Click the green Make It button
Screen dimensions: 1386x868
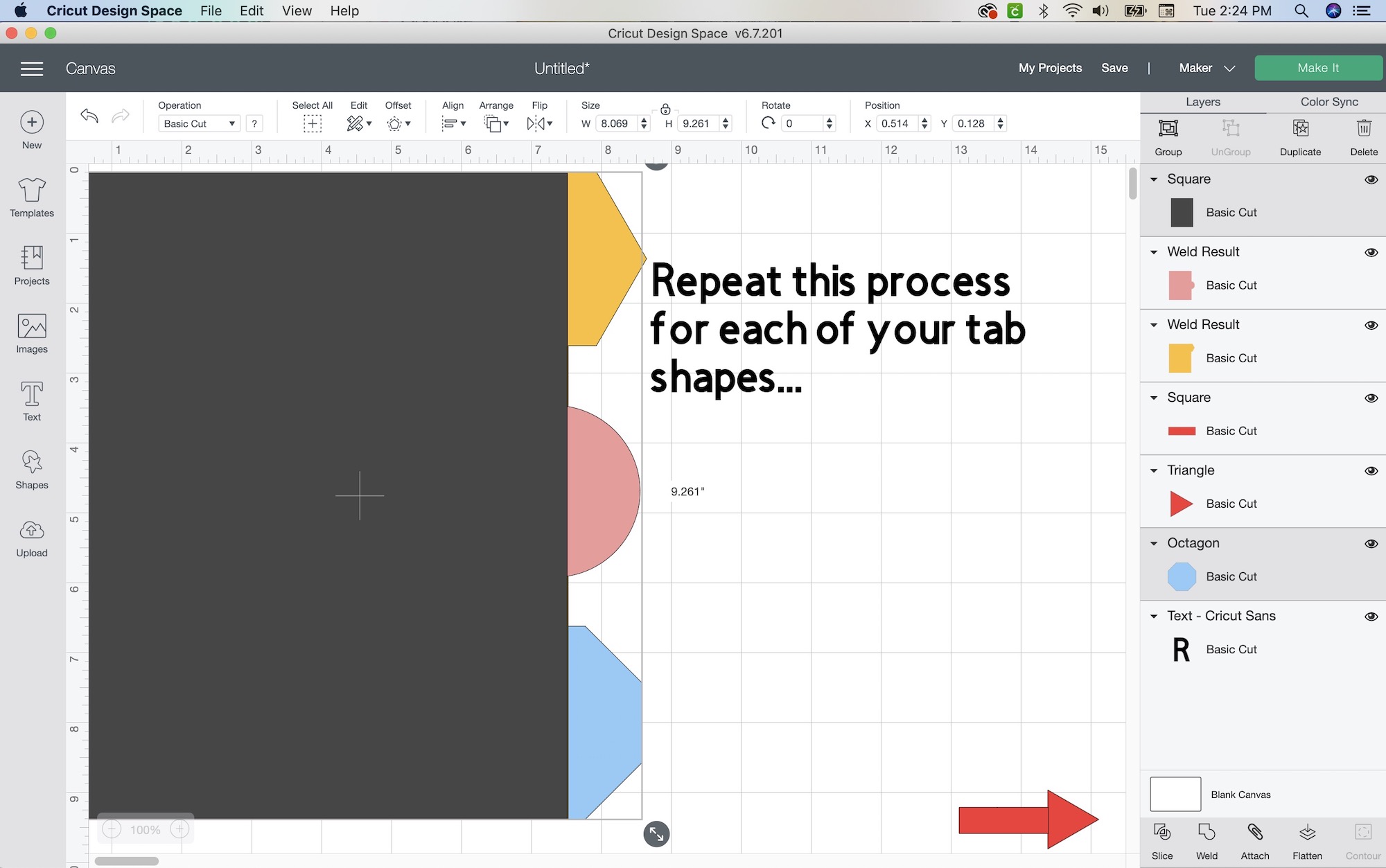1318,68
